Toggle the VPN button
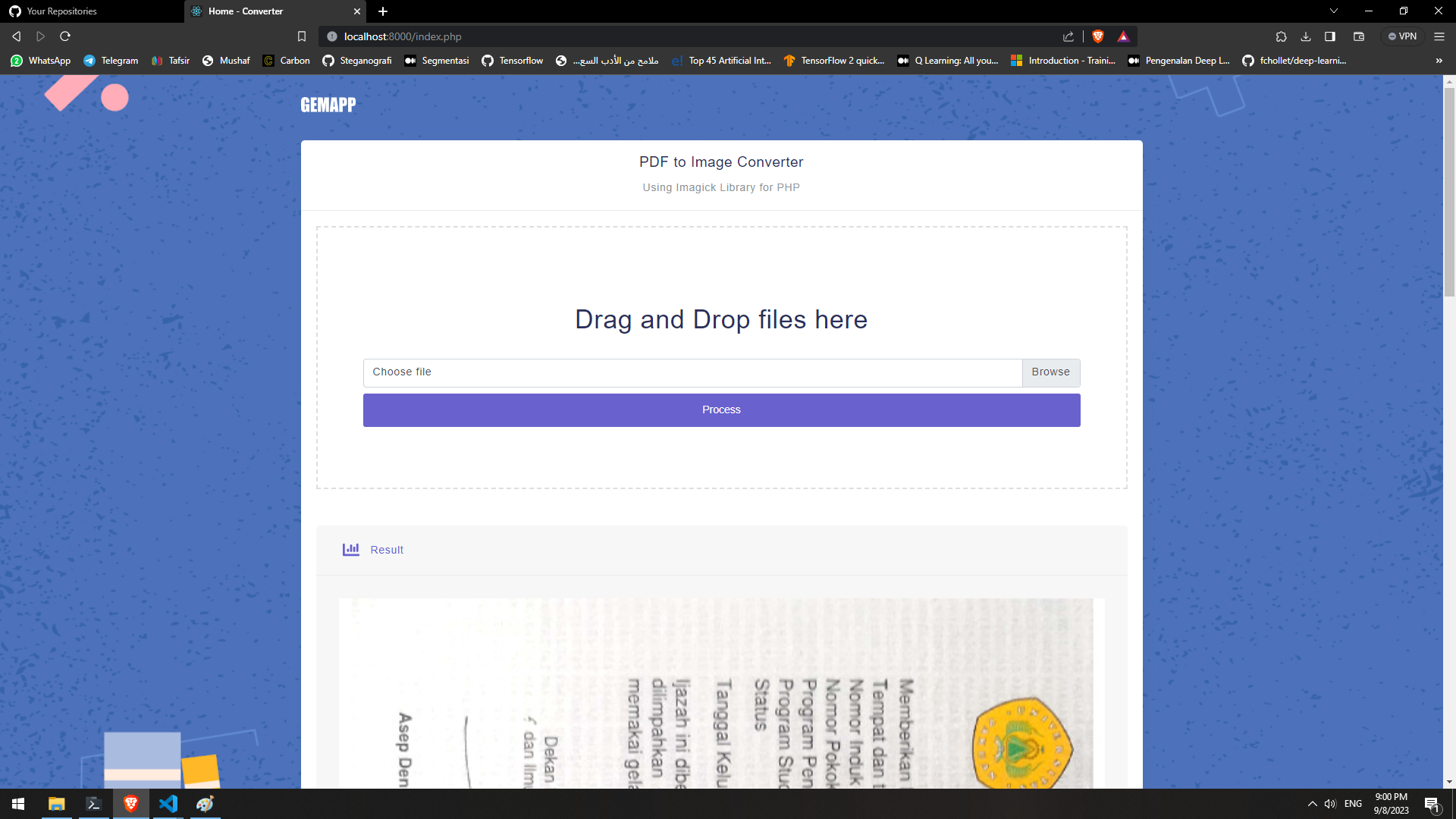This screenshot has width=1456, height=819. click(1402, 36)
